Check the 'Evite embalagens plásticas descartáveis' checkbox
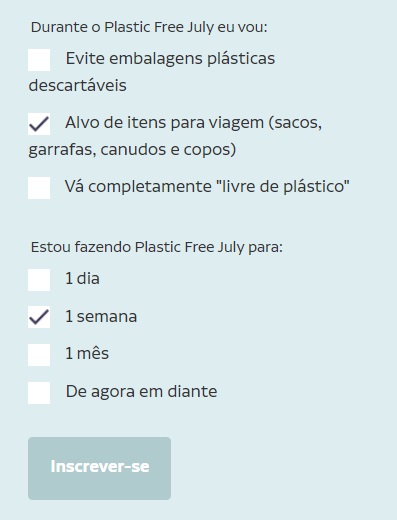 coord(39,60)
